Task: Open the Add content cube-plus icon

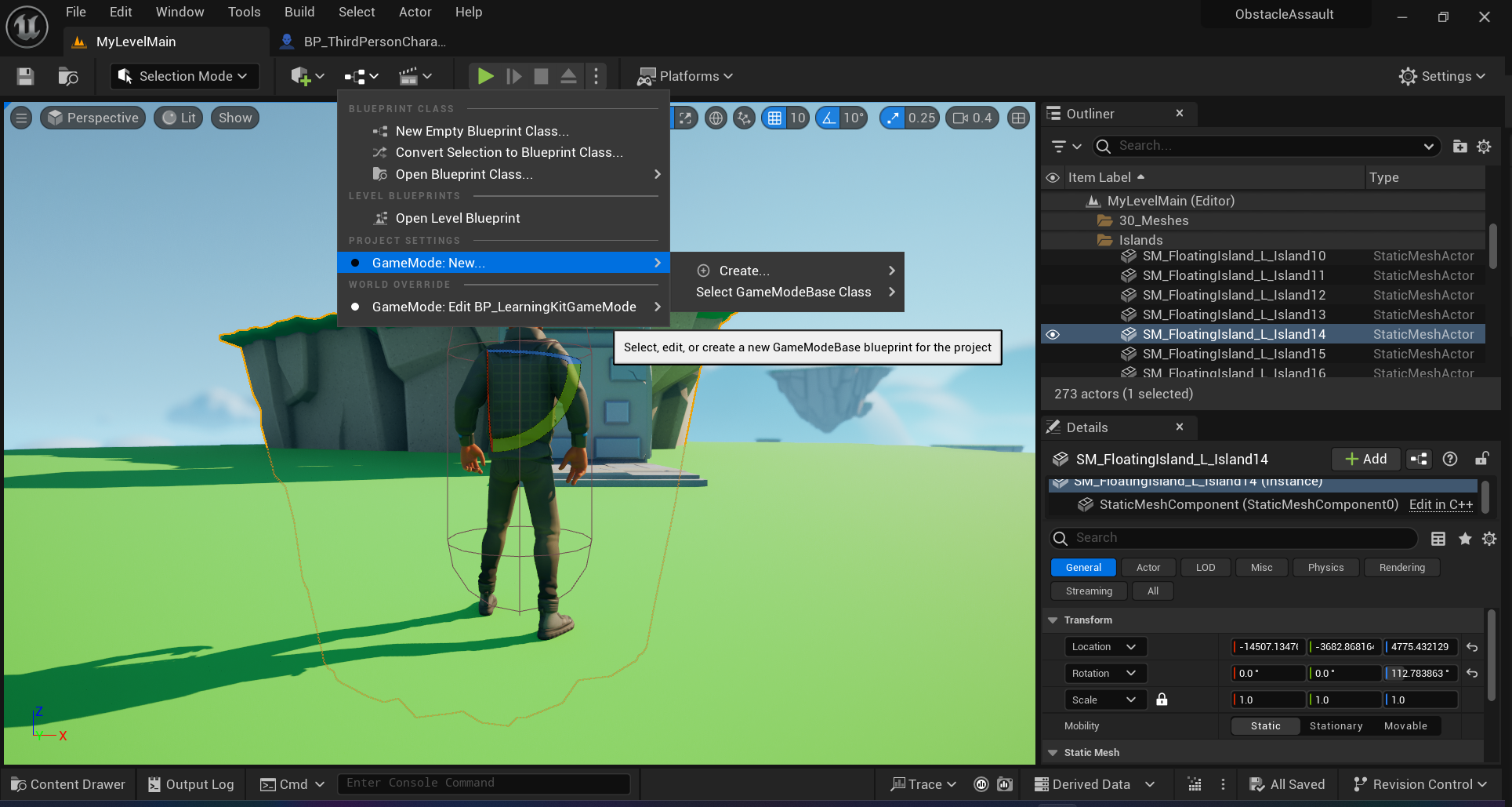Action: [306, 76]
